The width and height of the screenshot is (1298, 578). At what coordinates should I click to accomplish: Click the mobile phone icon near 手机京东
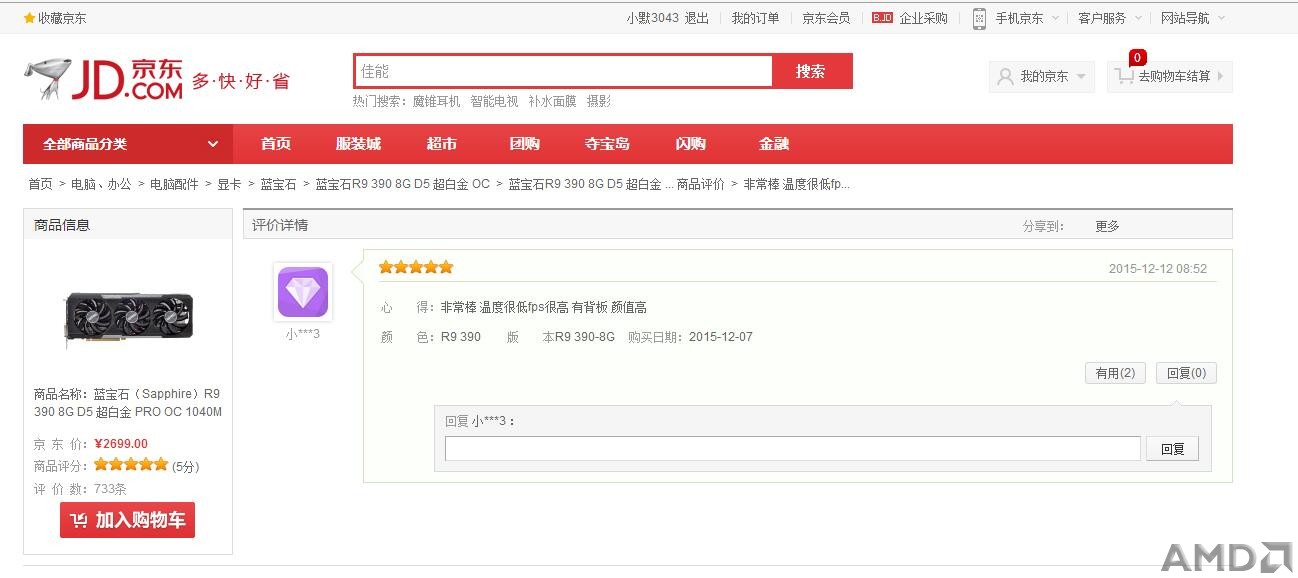pos(979,18)
